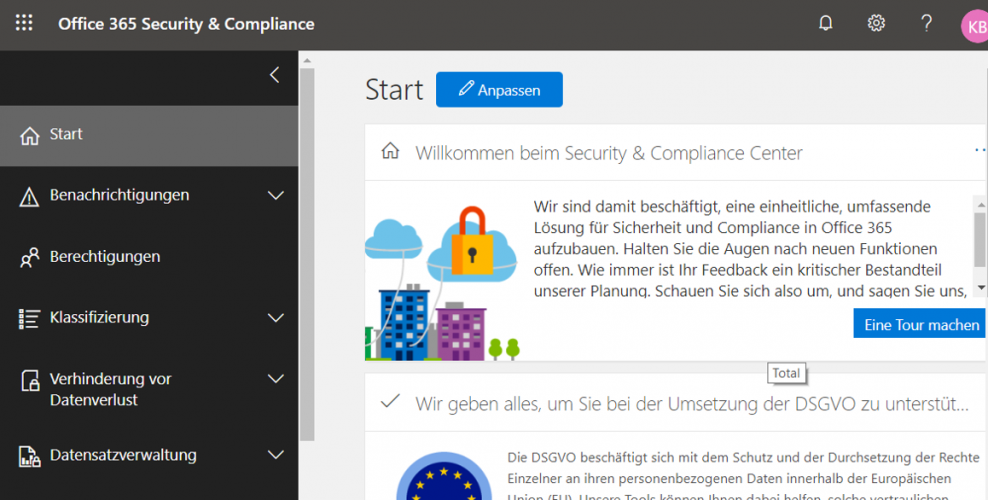Screen dimensions: 988x500
Task: Expand the Benachrichtigungen chevron
Action: coord(276,195)
